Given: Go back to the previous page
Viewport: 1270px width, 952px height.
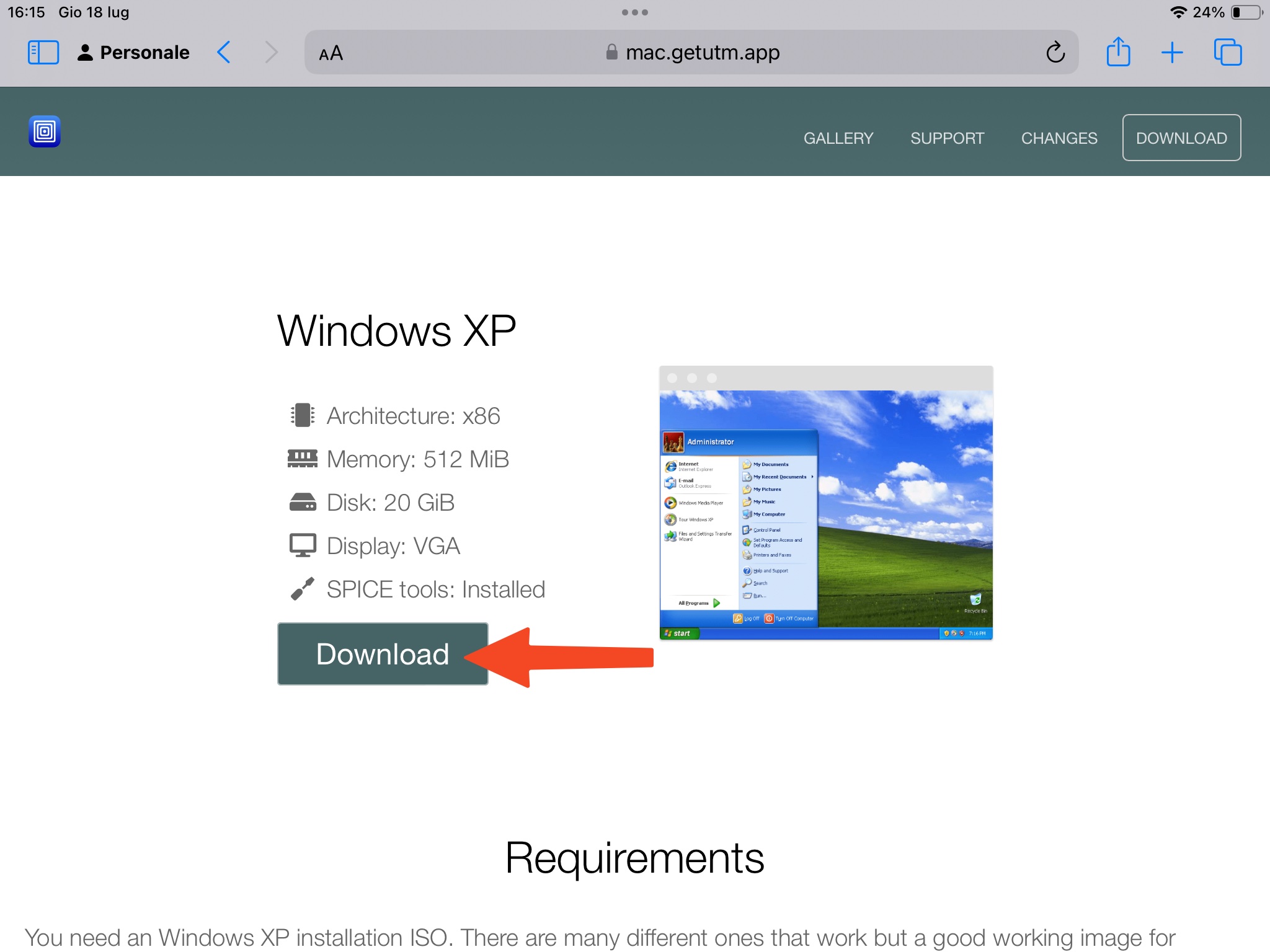Looking at the screenshot, I should coord(224,53).
